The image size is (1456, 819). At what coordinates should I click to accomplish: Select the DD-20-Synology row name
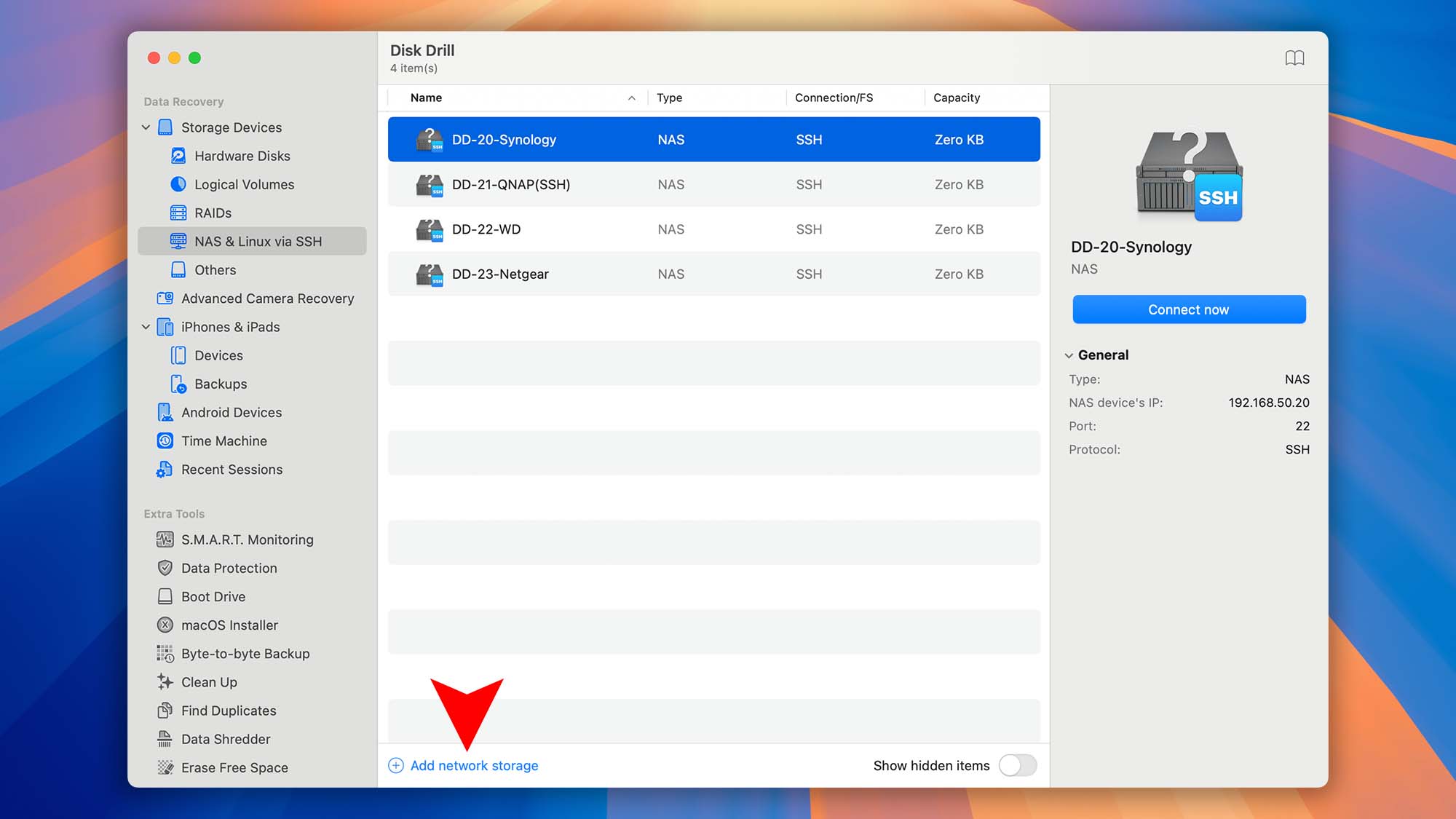coord(504,140)
